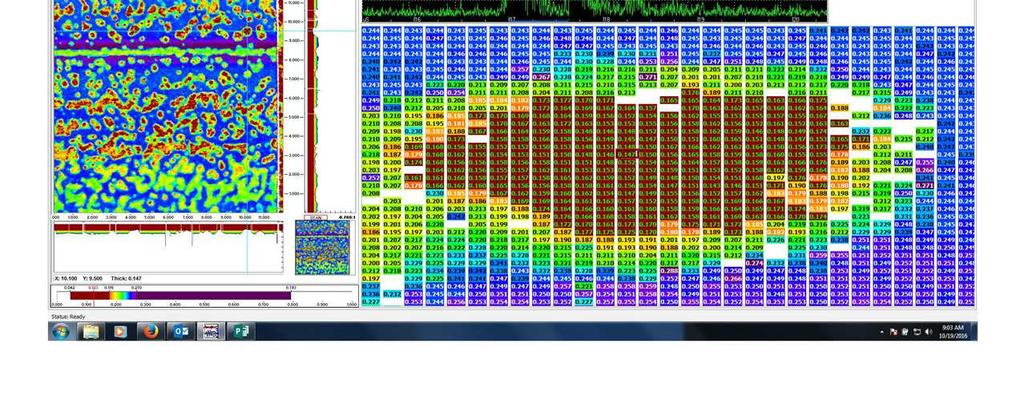Image resolution: width=1024 pixels, height=396 pixels.
Task: Show hidden system tray icons
Action: pyautogui.click(x=882, y=332)
